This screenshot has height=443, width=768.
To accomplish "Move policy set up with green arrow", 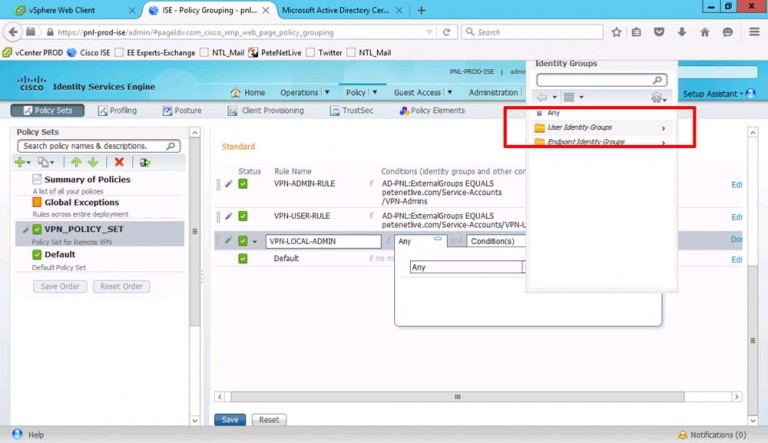I will point(76,162).
